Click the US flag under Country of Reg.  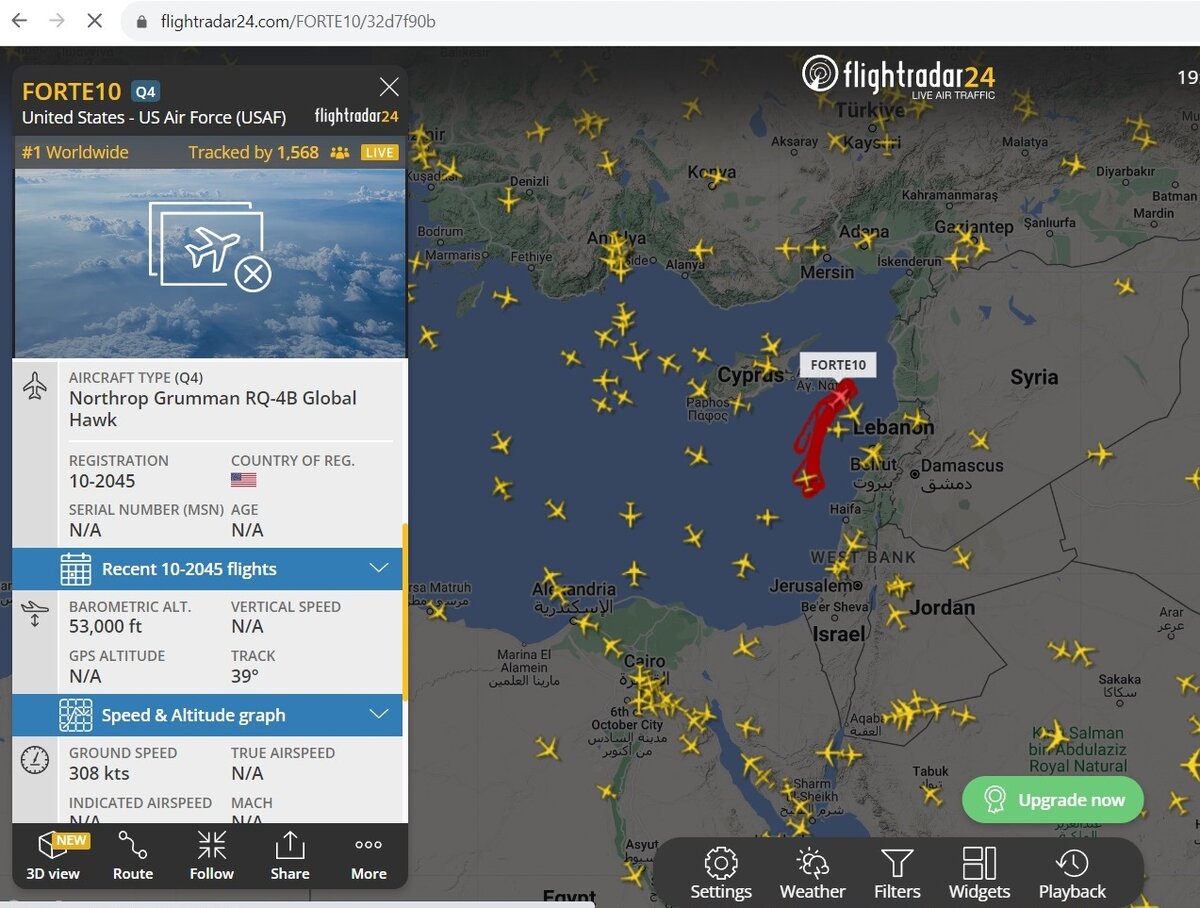tap(244, 481)
